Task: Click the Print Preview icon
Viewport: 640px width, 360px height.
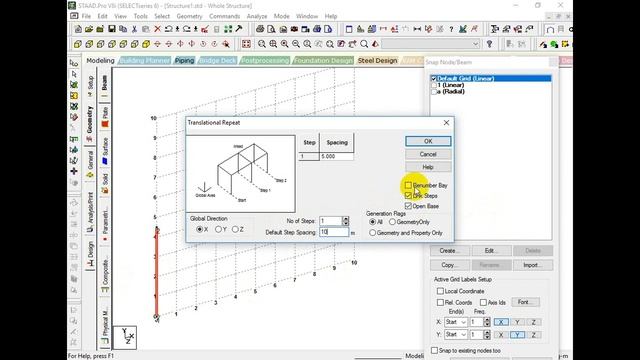Action: (x=271, y=29)
